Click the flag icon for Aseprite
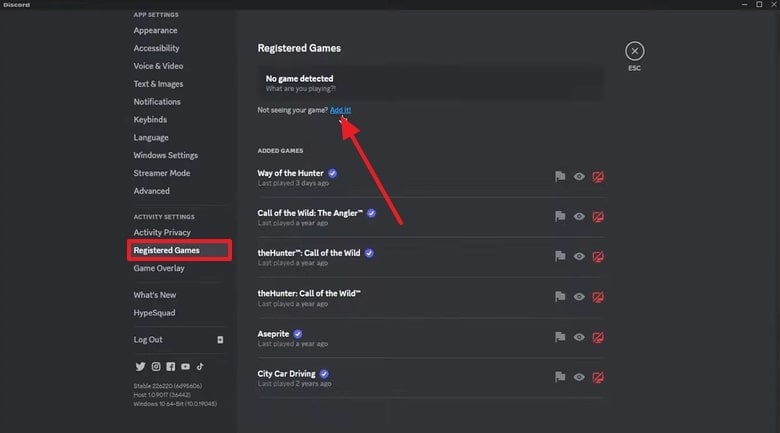 pyautogui.click(x=560, y=337)
